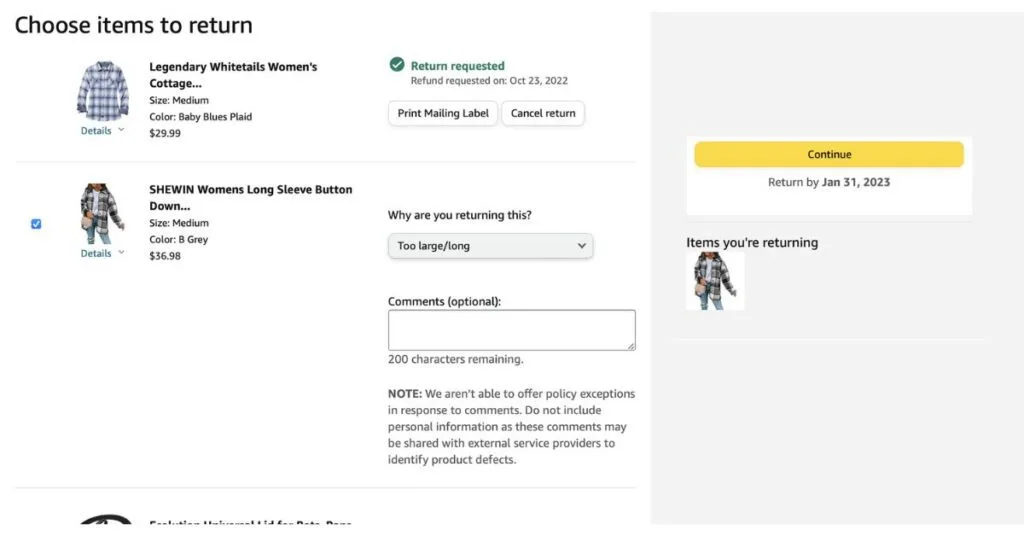Click the green Return requested checkmark icon

[396, 66]
